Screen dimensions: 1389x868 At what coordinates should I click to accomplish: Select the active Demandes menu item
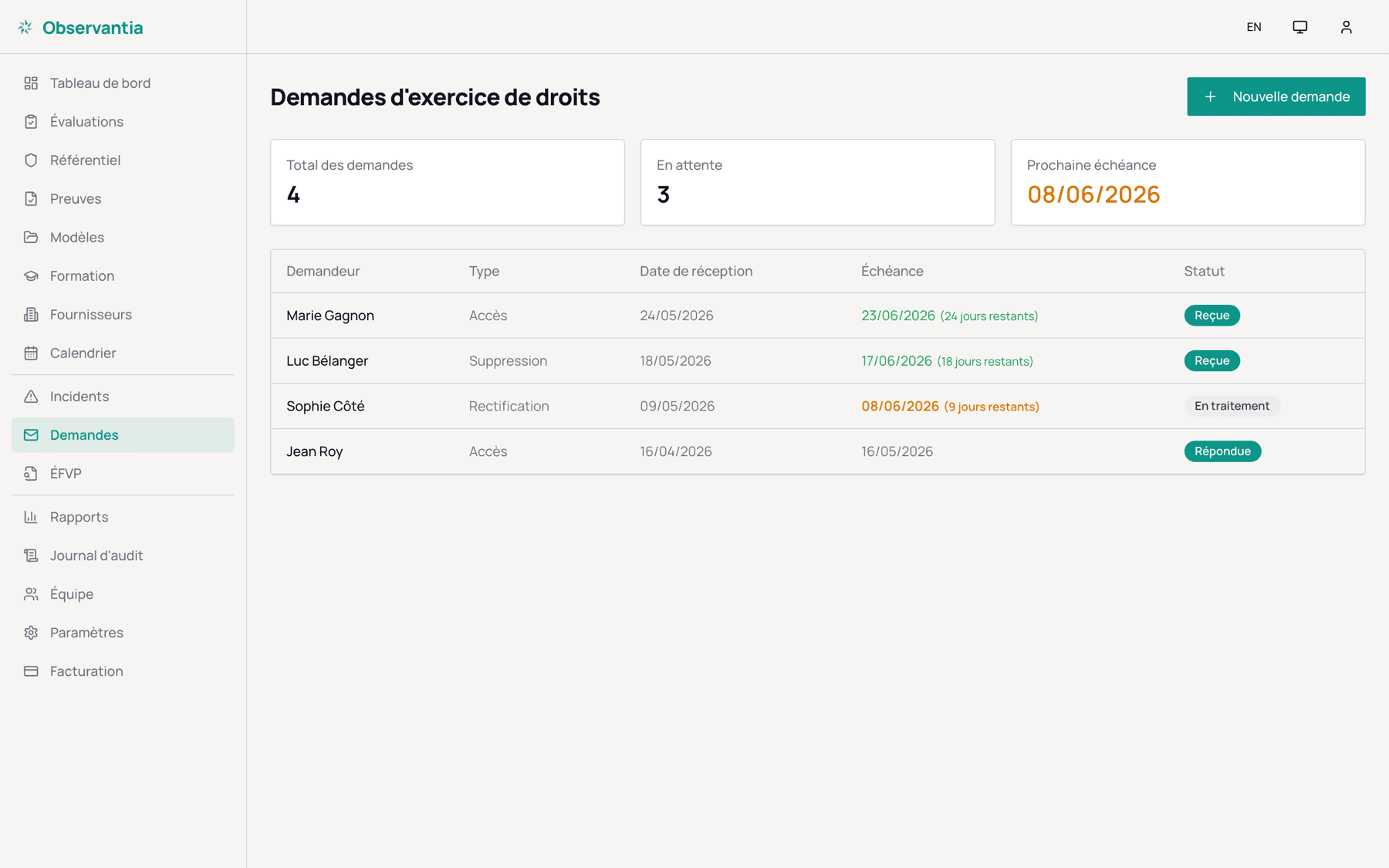pos(123,435)
